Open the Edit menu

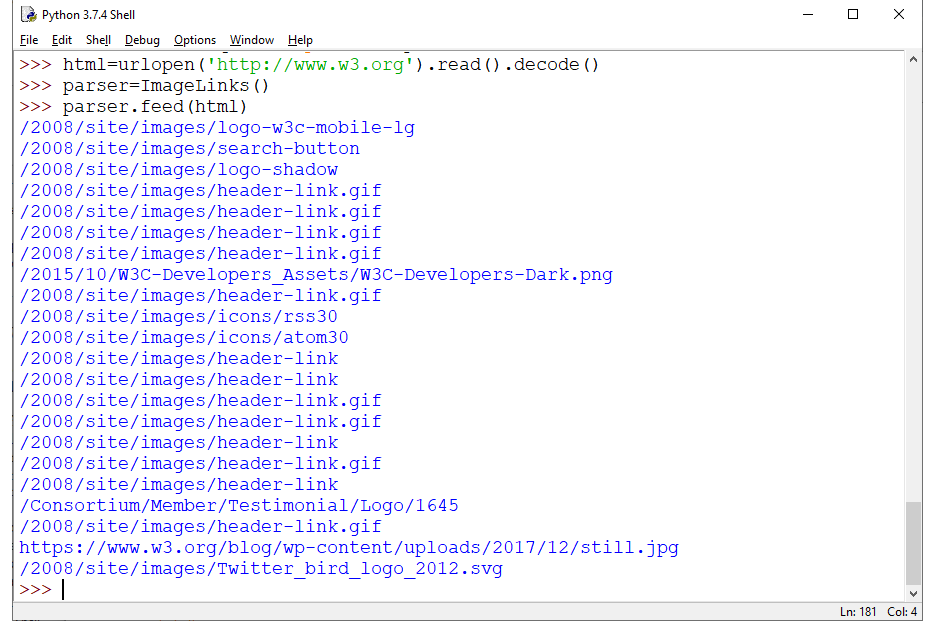click(61, 40)
